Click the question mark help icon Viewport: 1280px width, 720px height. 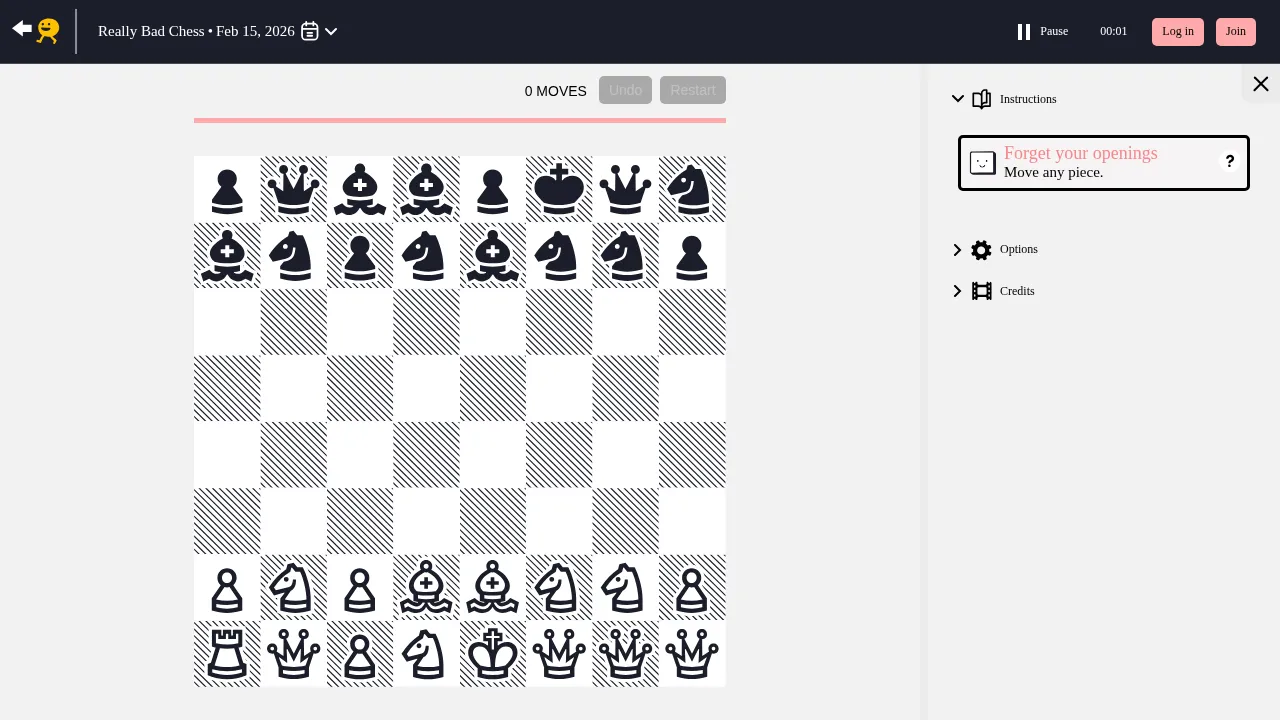click(x=1230, y=161)
